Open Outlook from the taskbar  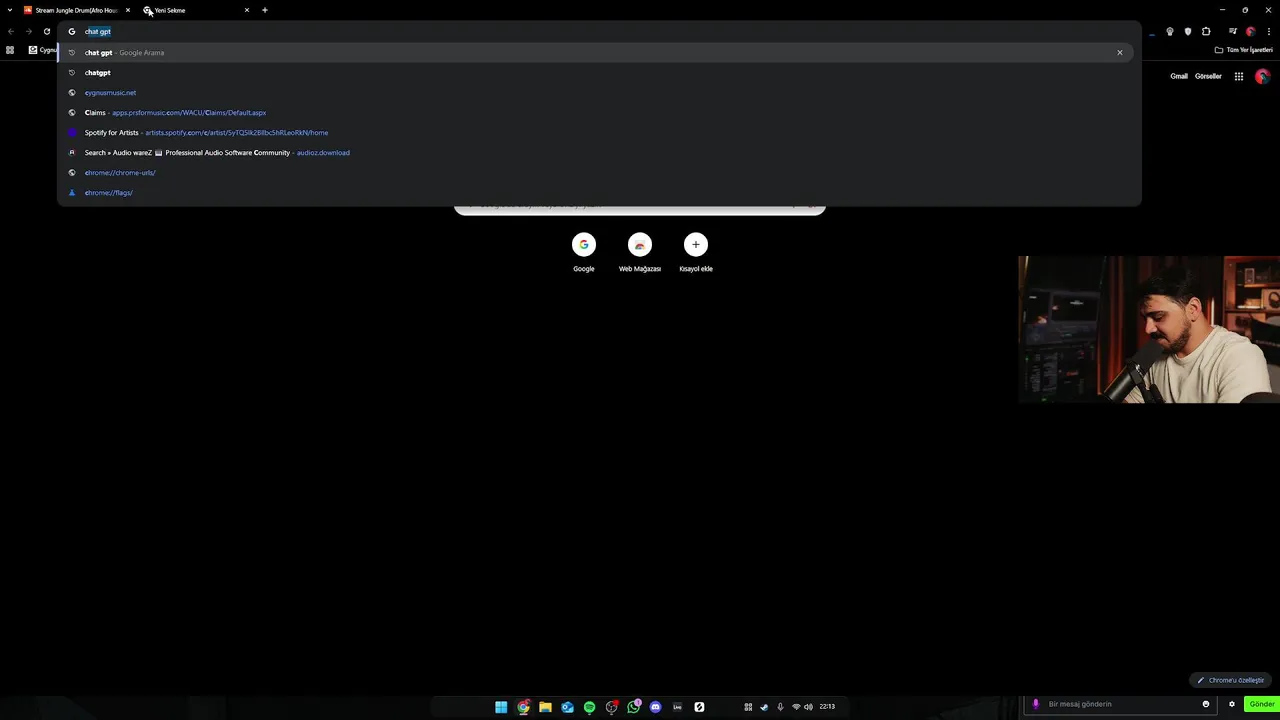pos(567,707)
